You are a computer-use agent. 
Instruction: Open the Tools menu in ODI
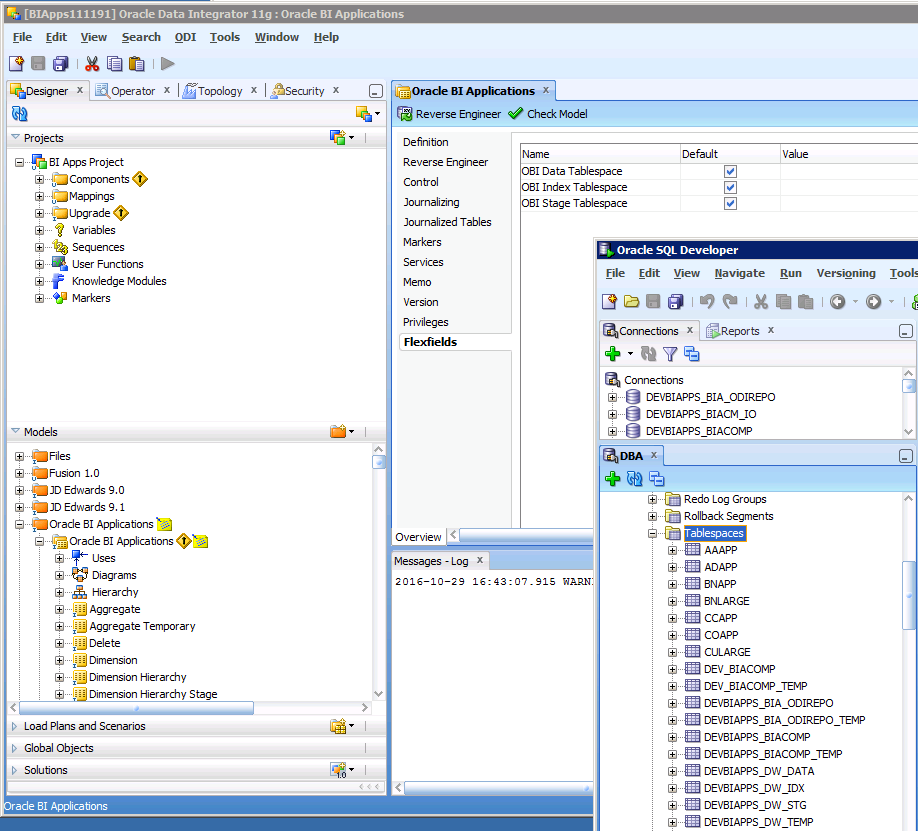[225, 37]
